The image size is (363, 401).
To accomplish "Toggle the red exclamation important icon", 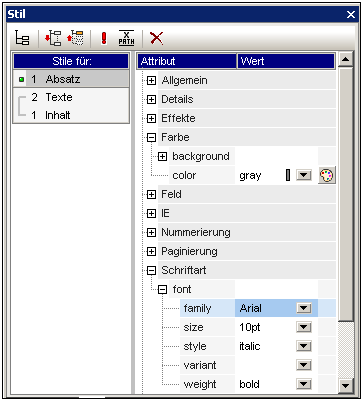I will 104,39.
